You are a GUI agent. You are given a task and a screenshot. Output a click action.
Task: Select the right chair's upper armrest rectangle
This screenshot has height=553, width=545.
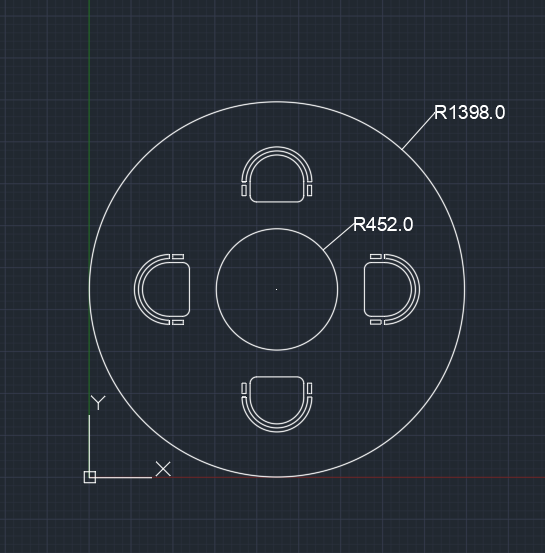pyautogui.click(x=376, y=256)
